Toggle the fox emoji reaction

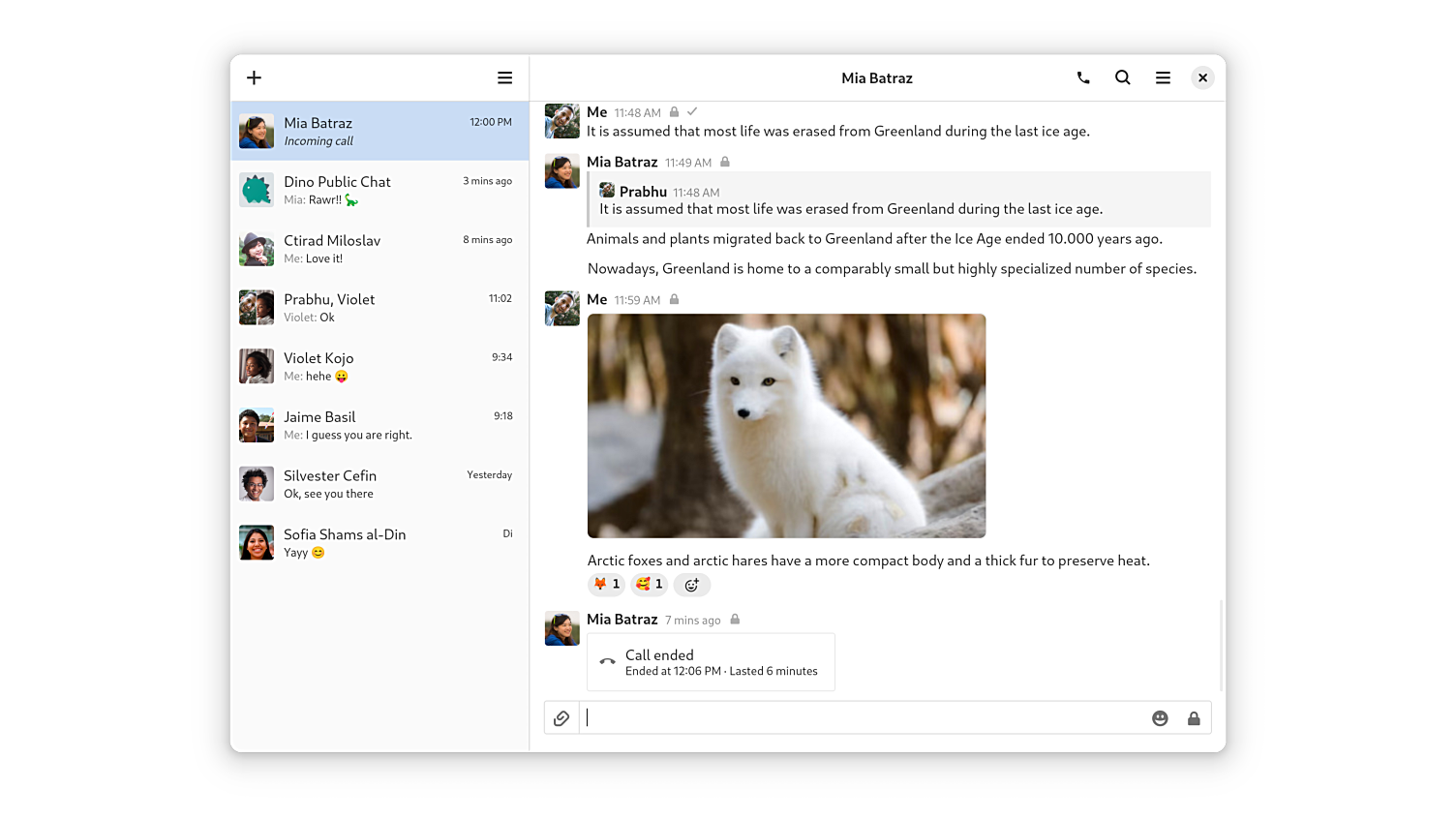click(606, 585)
